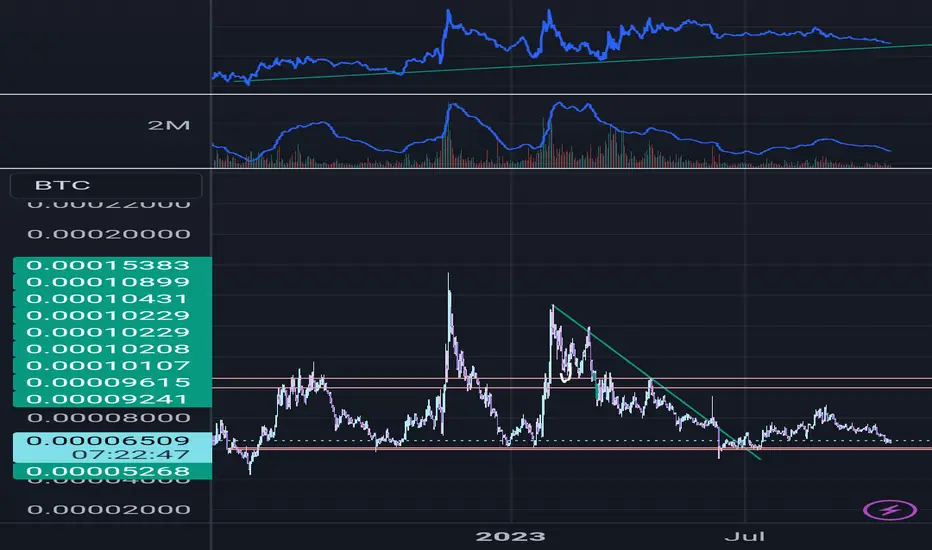Select the 0.00015383 green price label

pos(112,265)
